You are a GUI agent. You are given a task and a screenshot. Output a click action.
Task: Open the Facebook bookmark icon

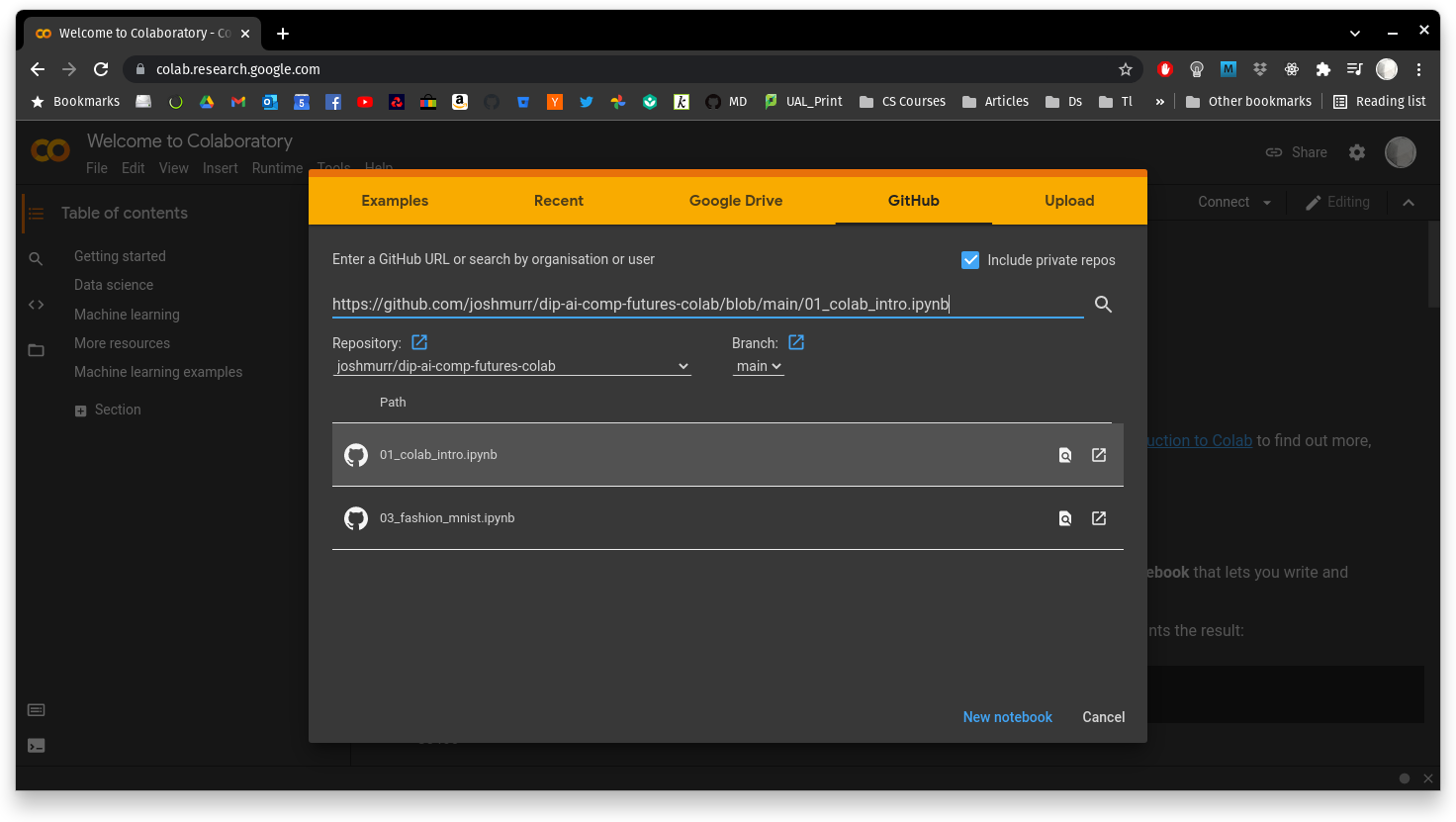click(333, 102)
